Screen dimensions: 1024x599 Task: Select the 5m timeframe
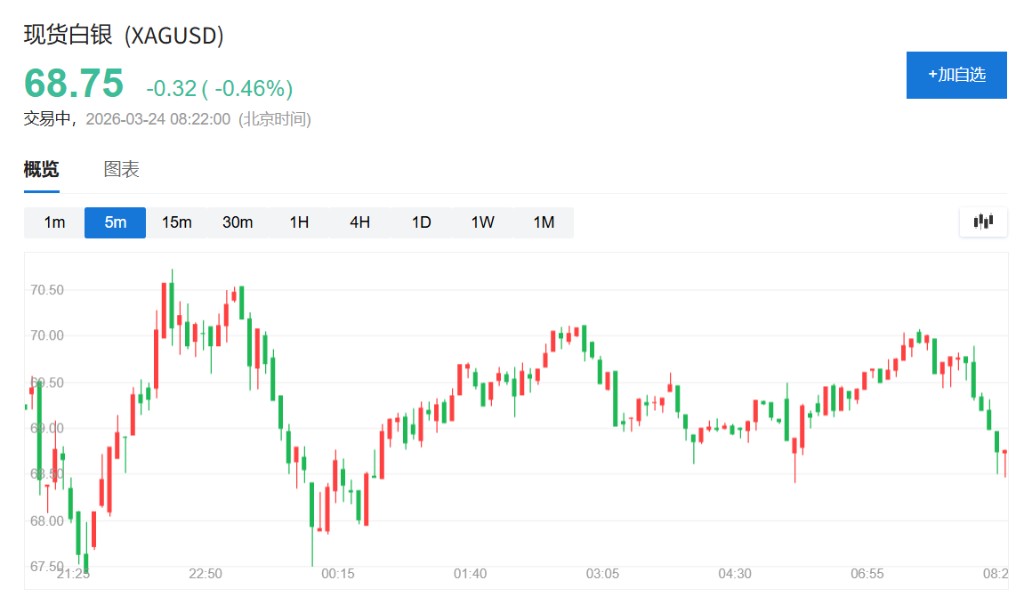[115, 222]
